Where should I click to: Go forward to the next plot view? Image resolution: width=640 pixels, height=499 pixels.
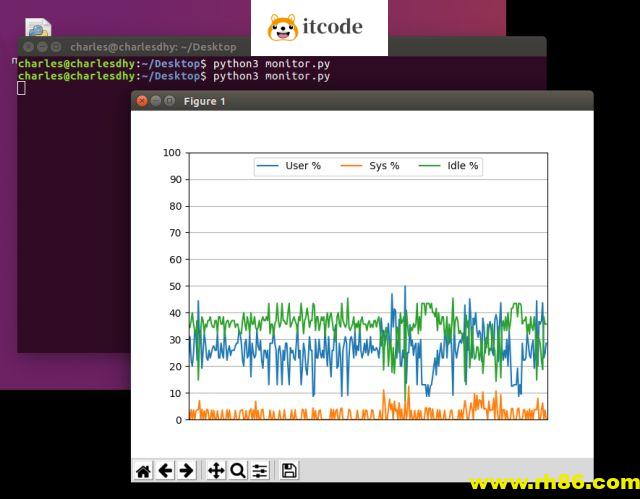click(186, 470)
